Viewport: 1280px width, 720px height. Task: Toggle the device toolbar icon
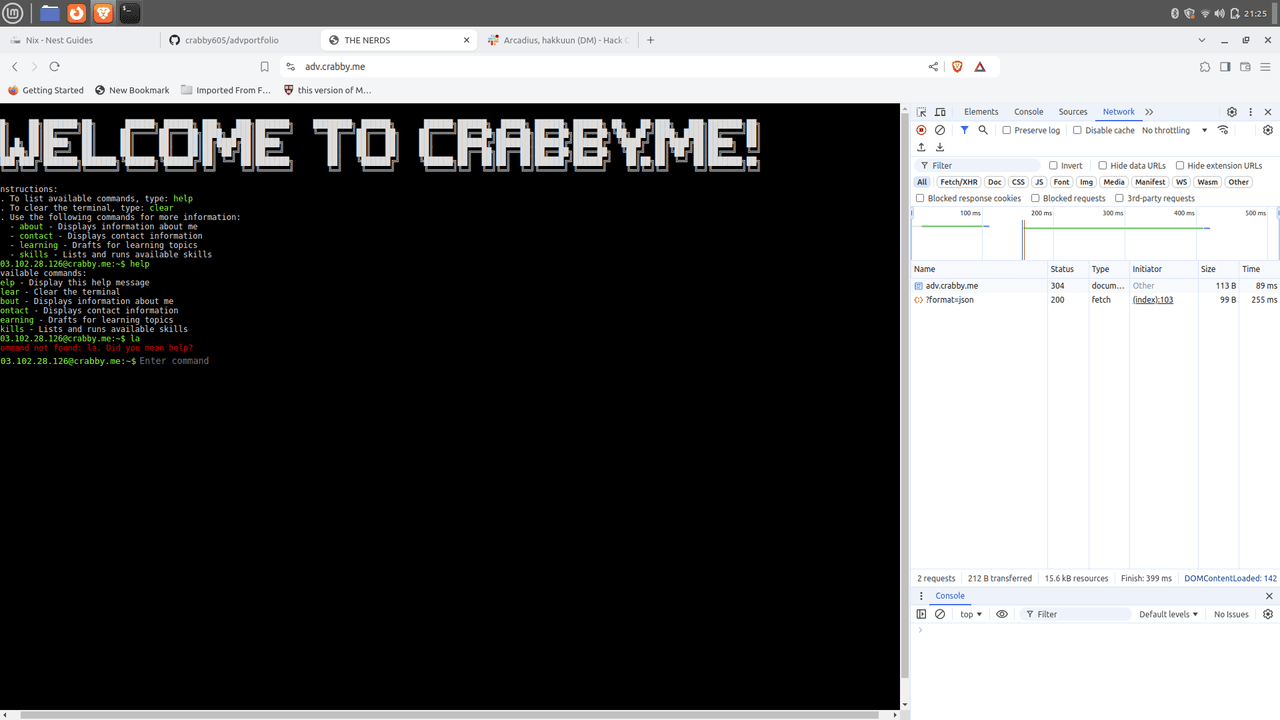tap(940, 112)
